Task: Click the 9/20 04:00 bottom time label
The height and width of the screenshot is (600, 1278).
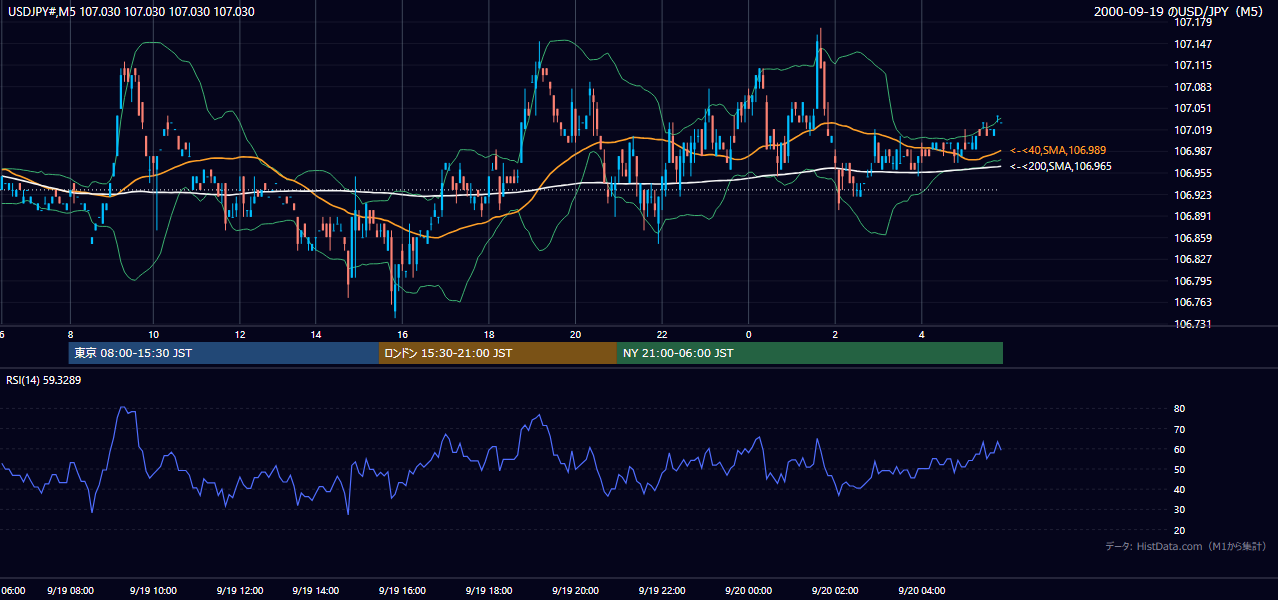Action: point(922,591)
